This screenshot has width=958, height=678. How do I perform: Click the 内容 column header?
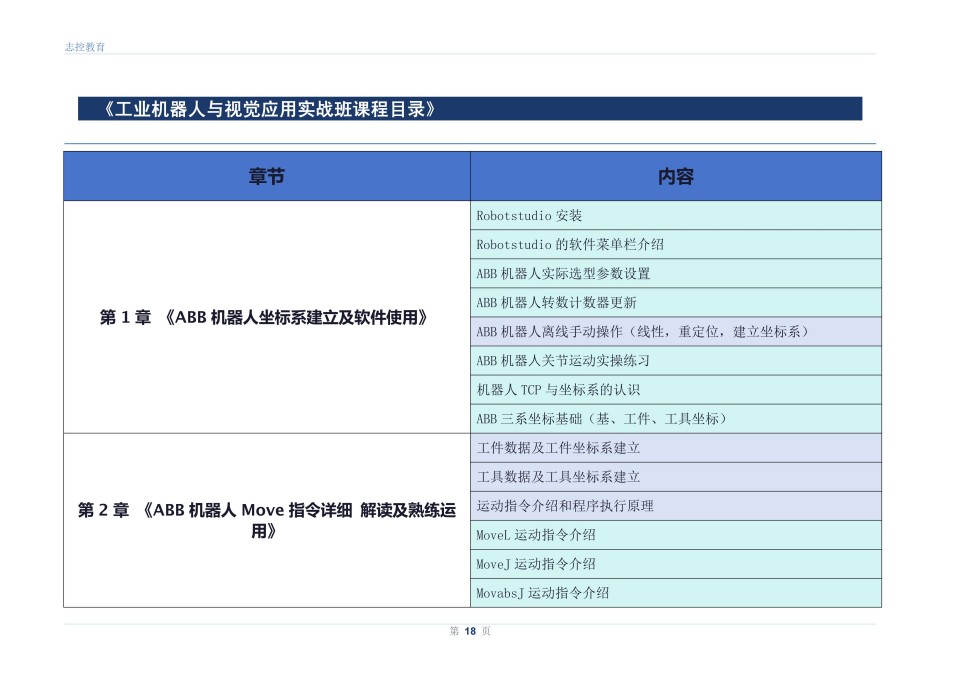(676, 176)
